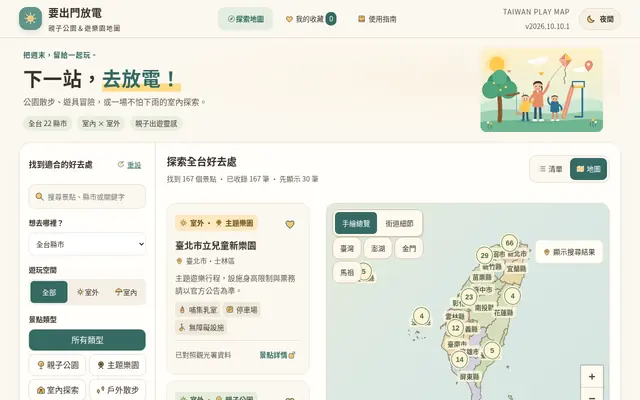Click the map cluster marker 12
Viewport: 640px width, 400px height.
click(x=456, y=328)
